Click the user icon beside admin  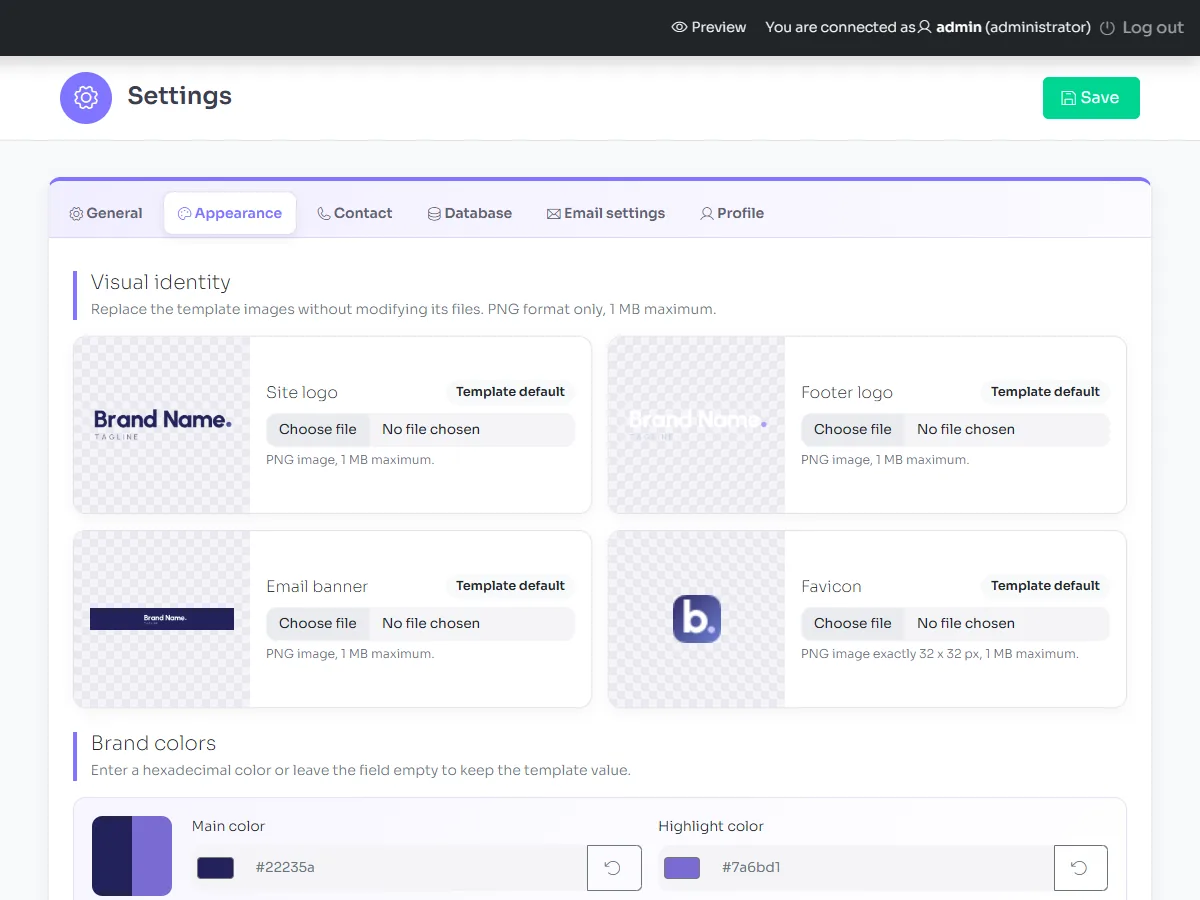tap(925, 27)
